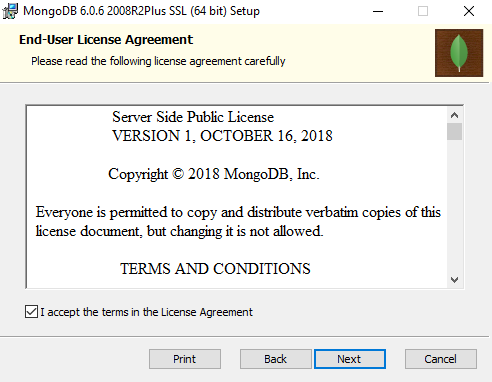Screen dimensions: 492x382
Task: Continue with the Next button
Action: (350, 359)
